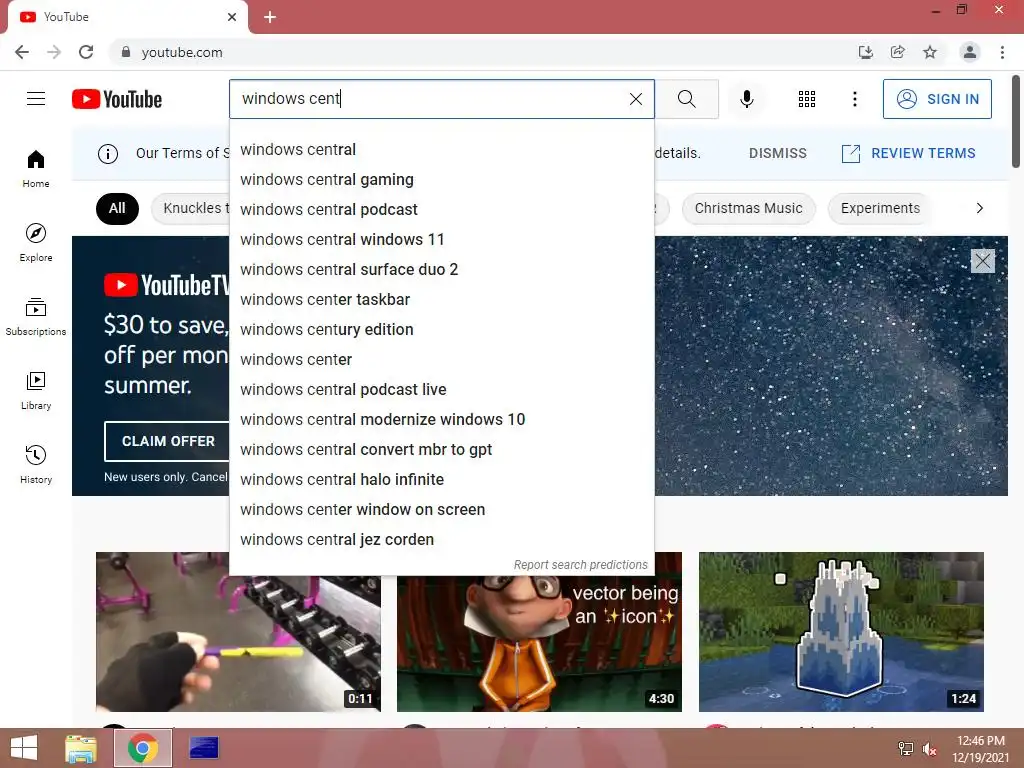Click the browser forward arrow
1024x768 pixels.
pos(54,52)
